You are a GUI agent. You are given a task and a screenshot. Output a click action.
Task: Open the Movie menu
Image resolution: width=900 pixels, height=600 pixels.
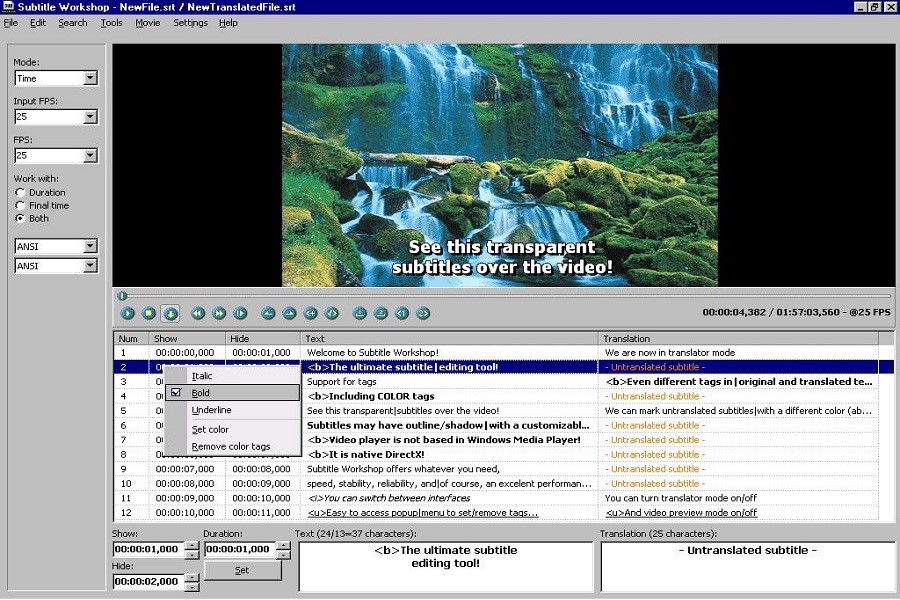point(147,23)
